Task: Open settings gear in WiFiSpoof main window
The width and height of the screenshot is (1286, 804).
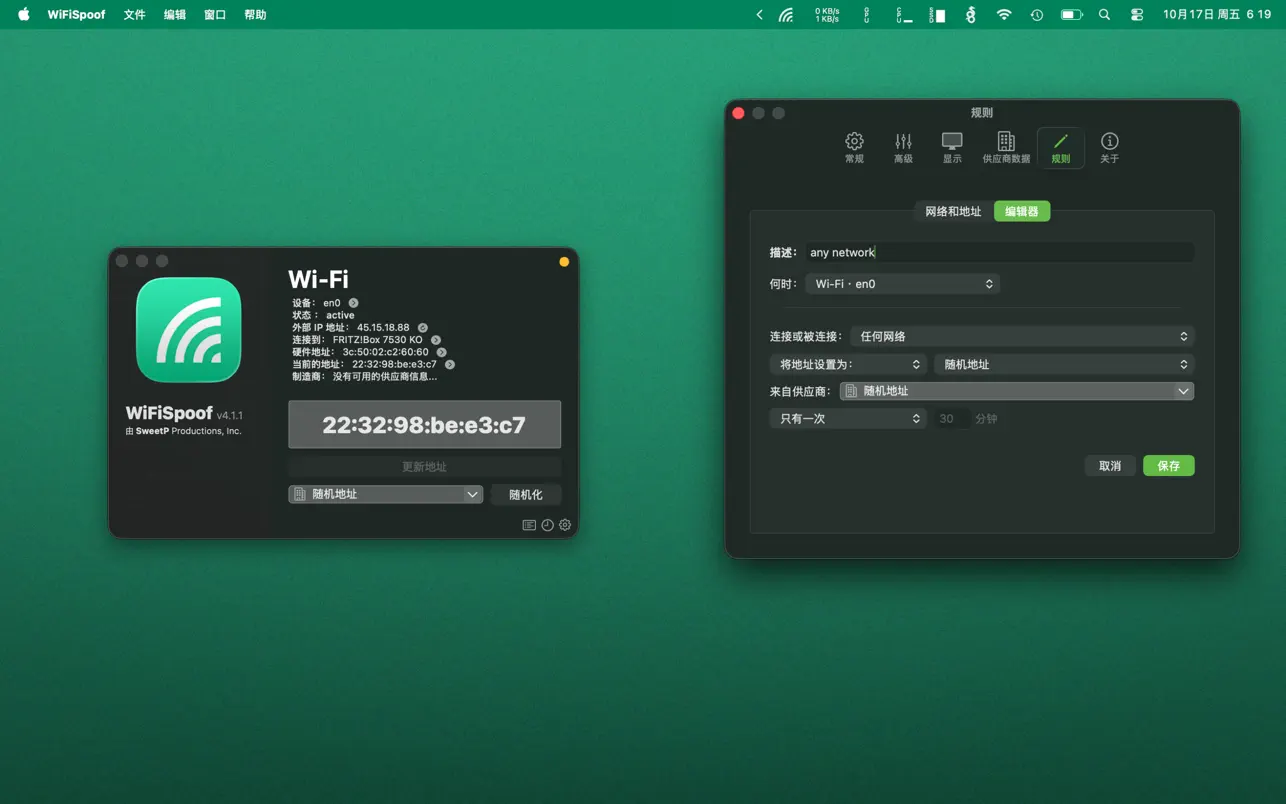Action: 565,525
